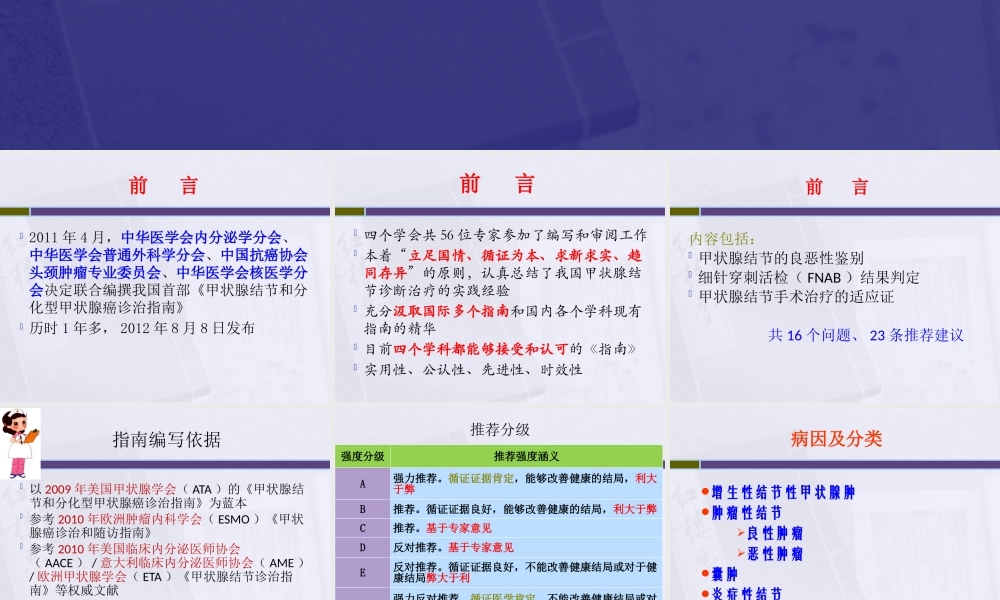
Task: Click the arrow bullet before 恶性肿瘤
Action: (x=741, y=553)
